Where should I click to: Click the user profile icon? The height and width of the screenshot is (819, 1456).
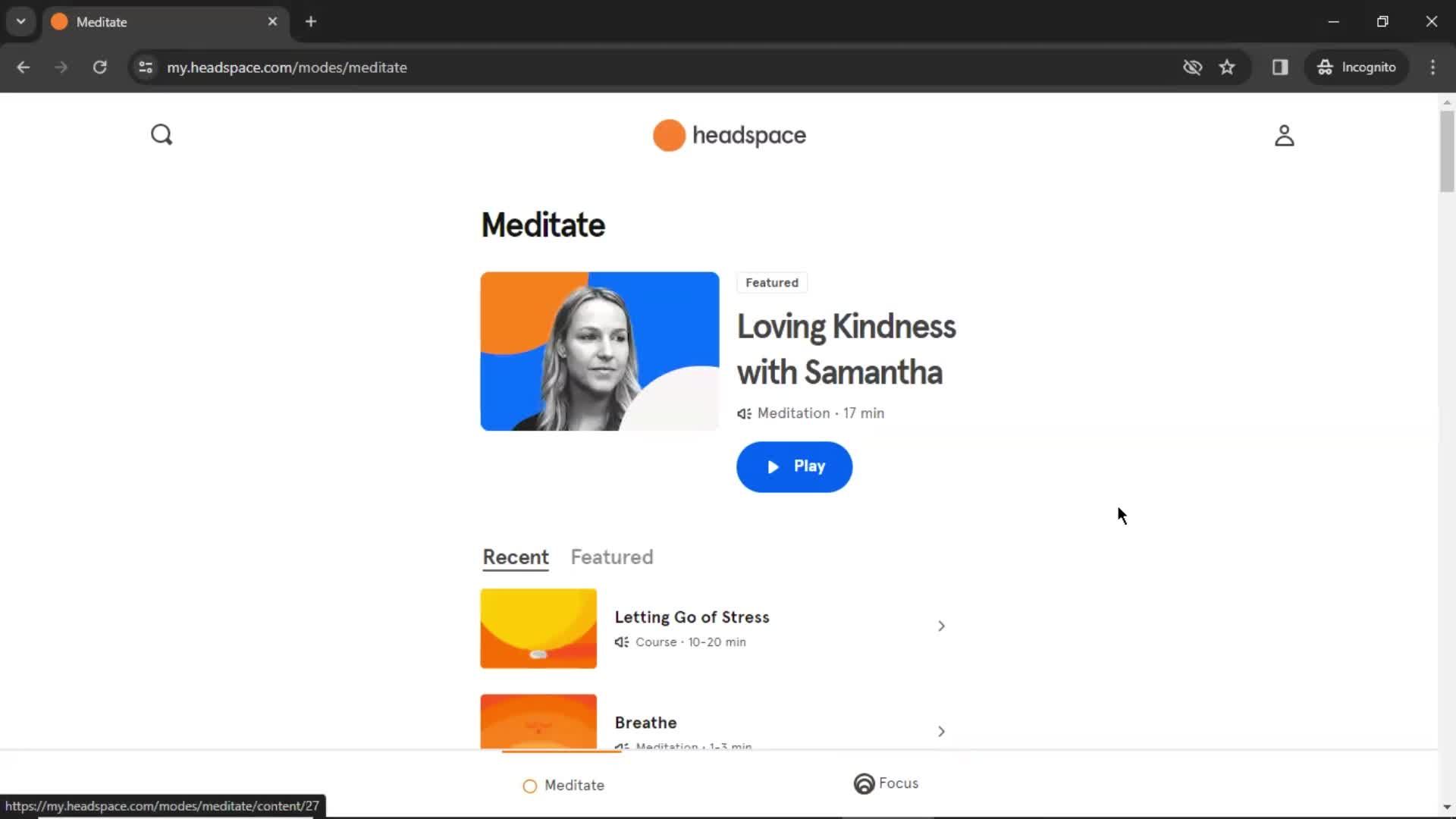coord(1283,134)
